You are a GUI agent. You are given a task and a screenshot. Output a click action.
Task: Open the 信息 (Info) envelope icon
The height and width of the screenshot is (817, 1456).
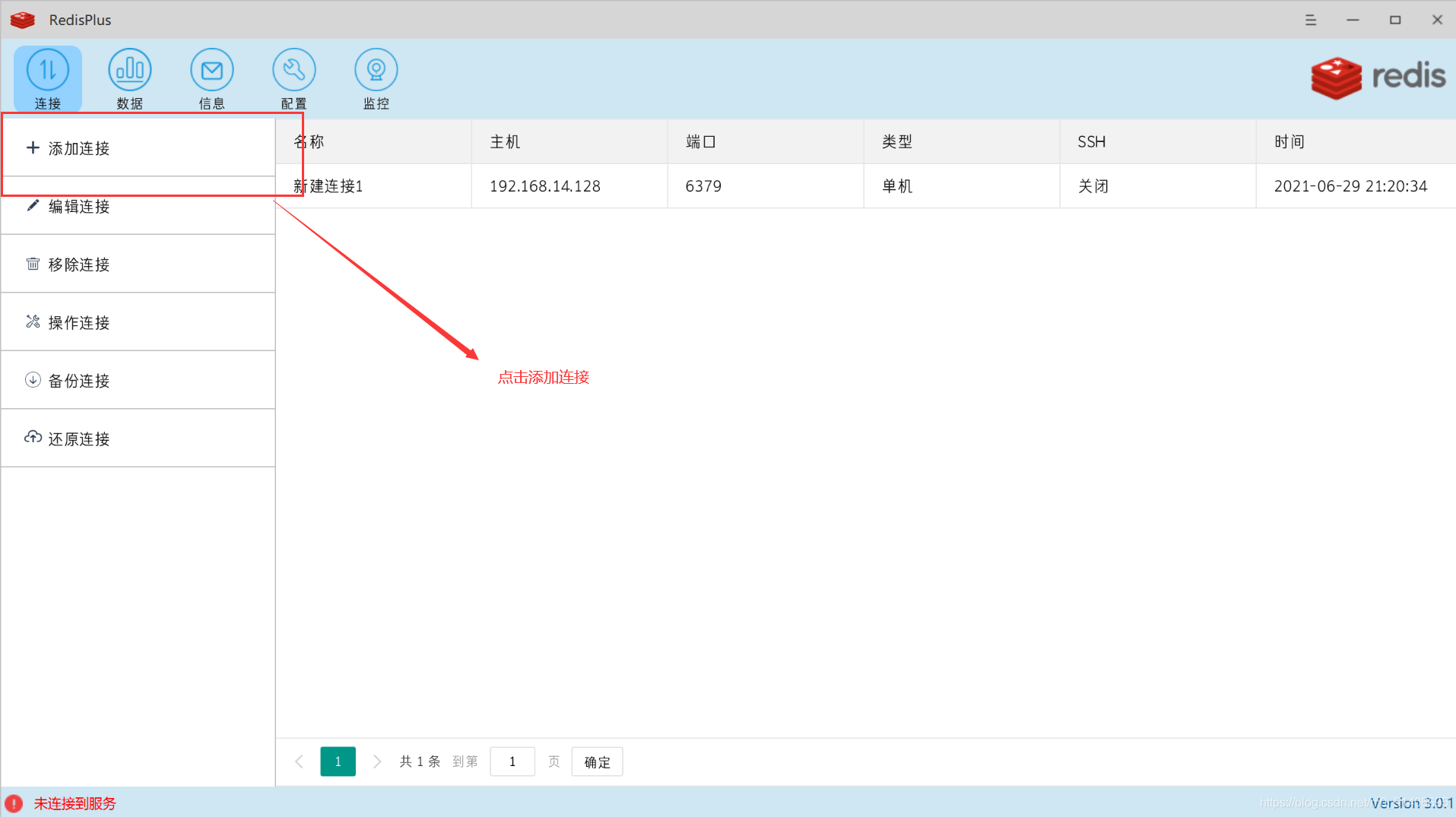pyautogui.click(x=211, y=78)
